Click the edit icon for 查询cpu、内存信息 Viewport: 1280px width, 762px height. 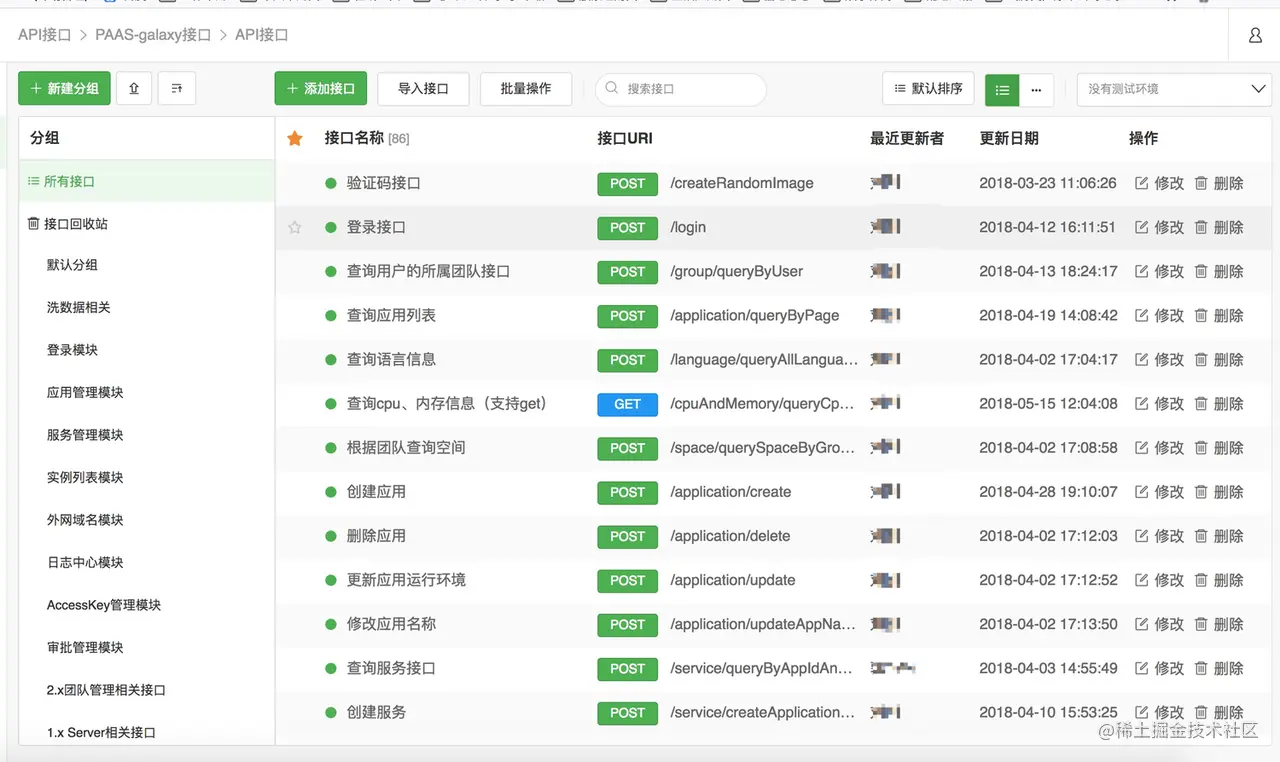coord(1141,404)
